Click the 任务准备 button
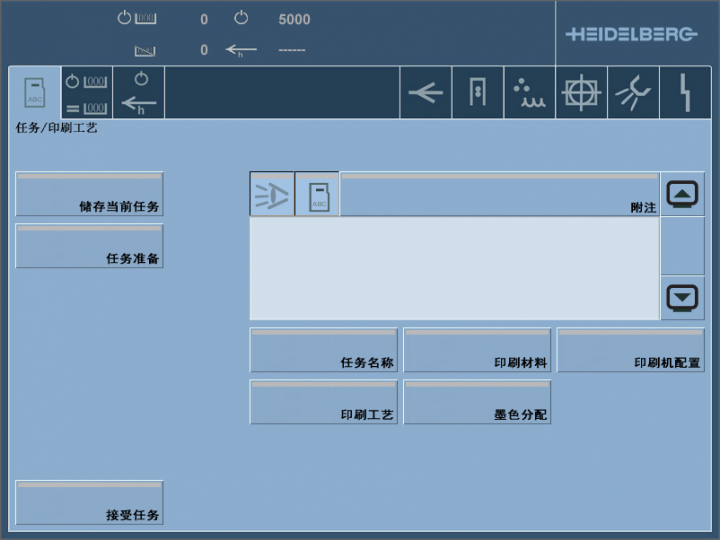 (x=89, y=246)
